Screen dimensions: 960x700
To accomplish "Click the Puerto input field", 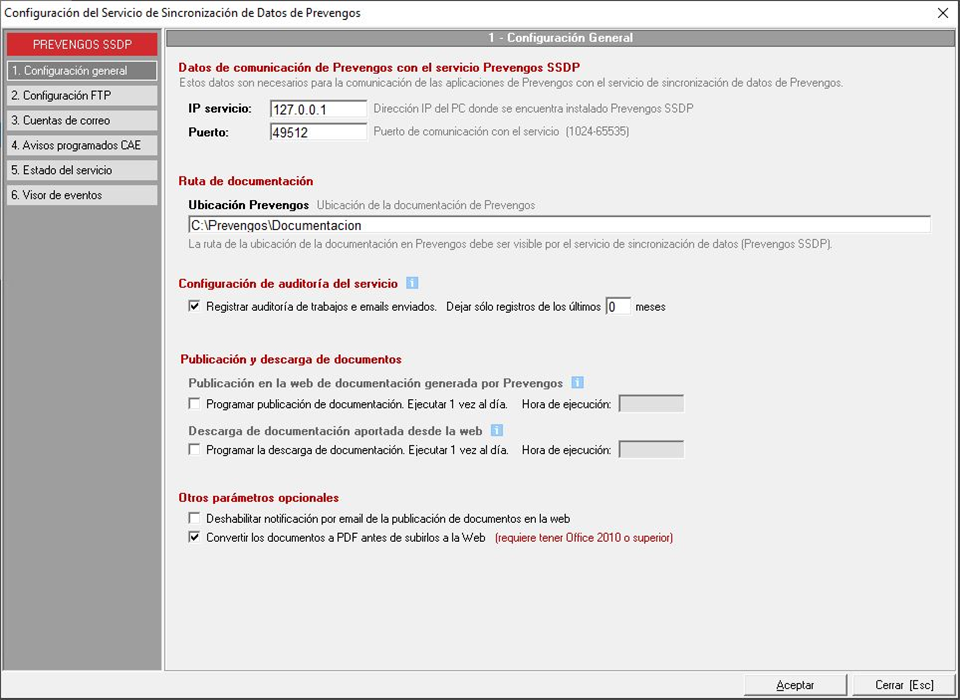I will tap(319, 132).
